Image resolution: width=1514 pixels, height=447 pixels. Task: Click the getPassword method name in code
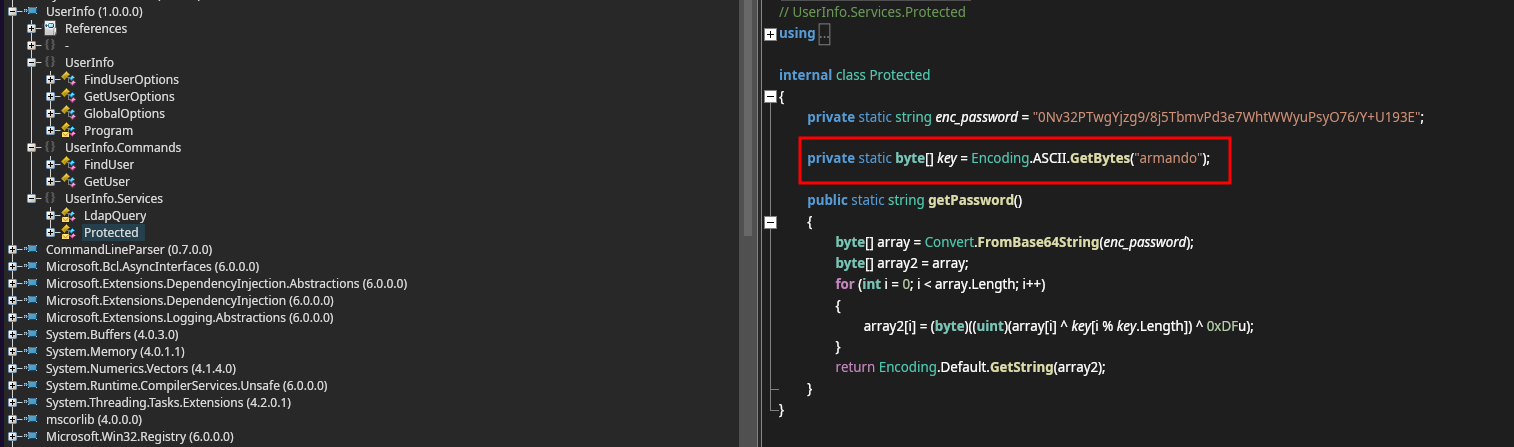[971, 200]
